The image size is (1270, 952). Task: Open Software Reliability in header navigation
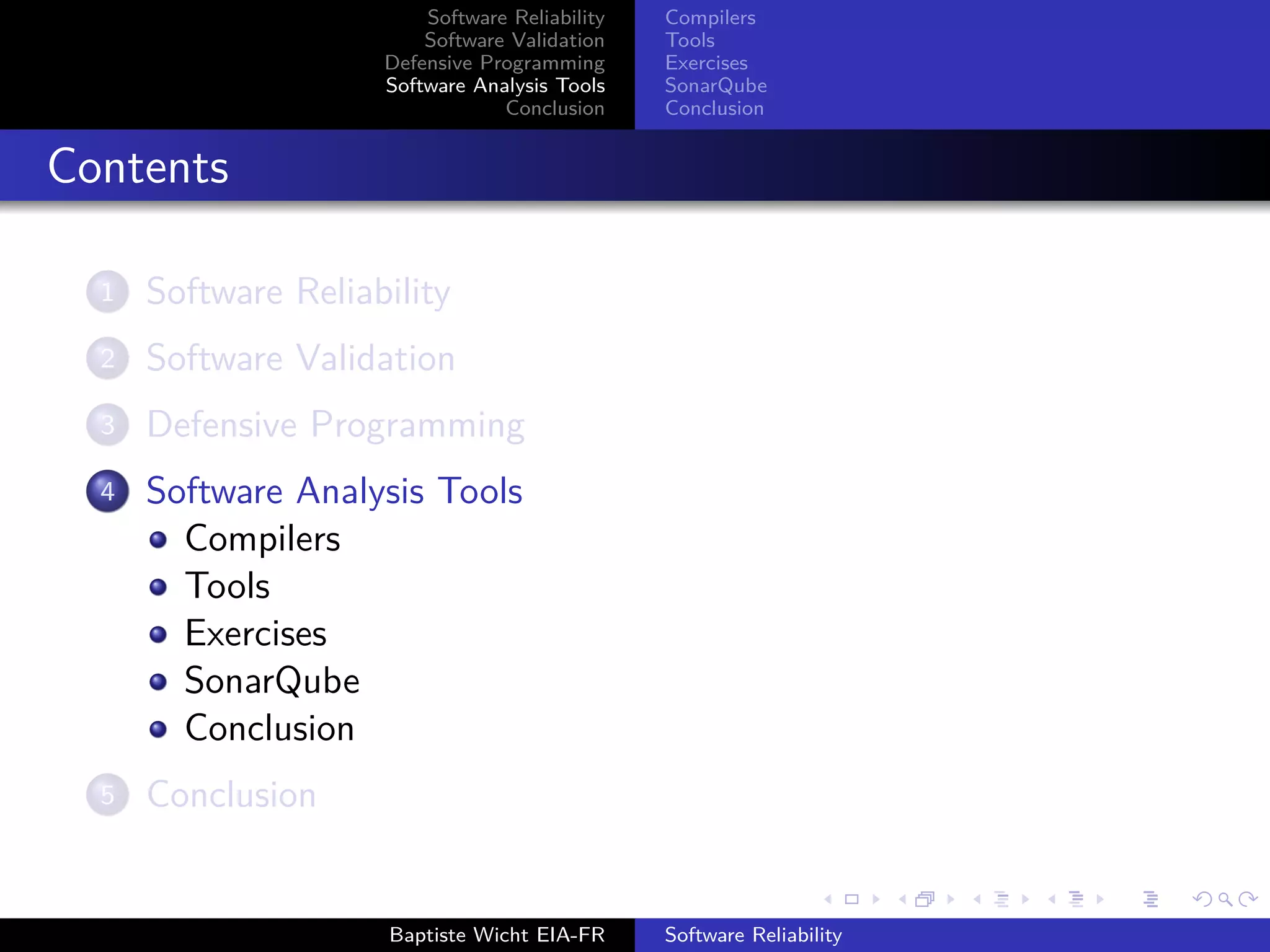(x=516, y=17)
